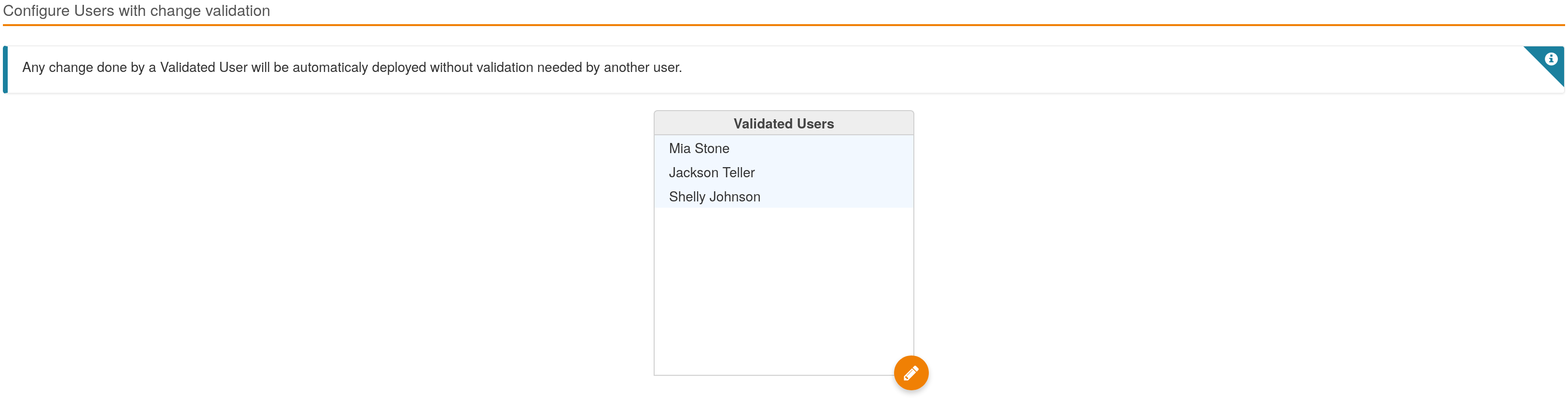Viewport: 1568px width, 398px height.
Task: Click the word 'Stone' in first entry
Action: 712,148
